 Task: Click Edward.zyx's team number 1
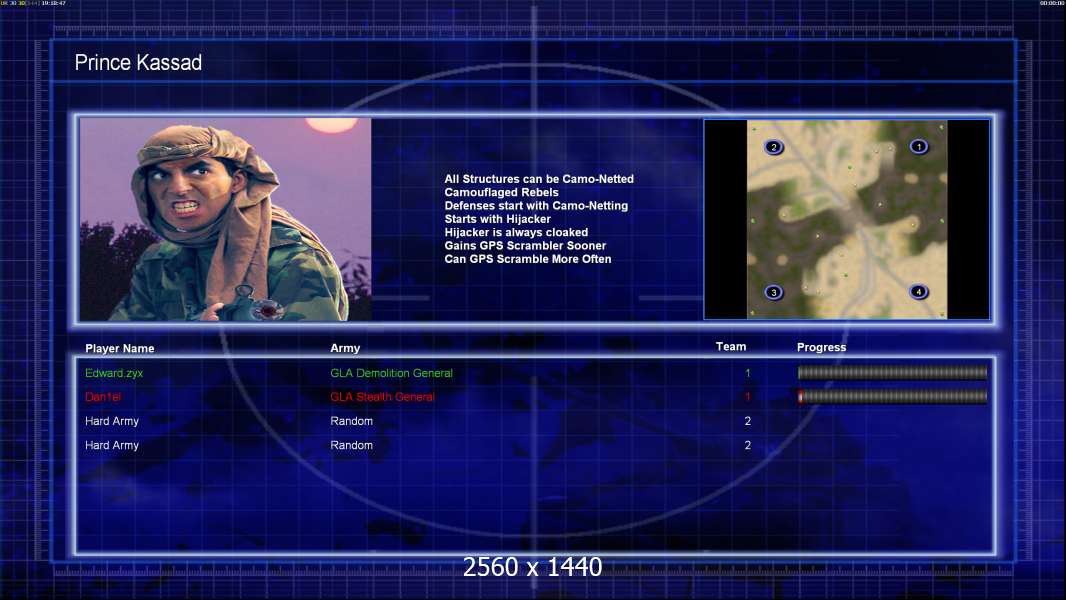pos(748,373)
